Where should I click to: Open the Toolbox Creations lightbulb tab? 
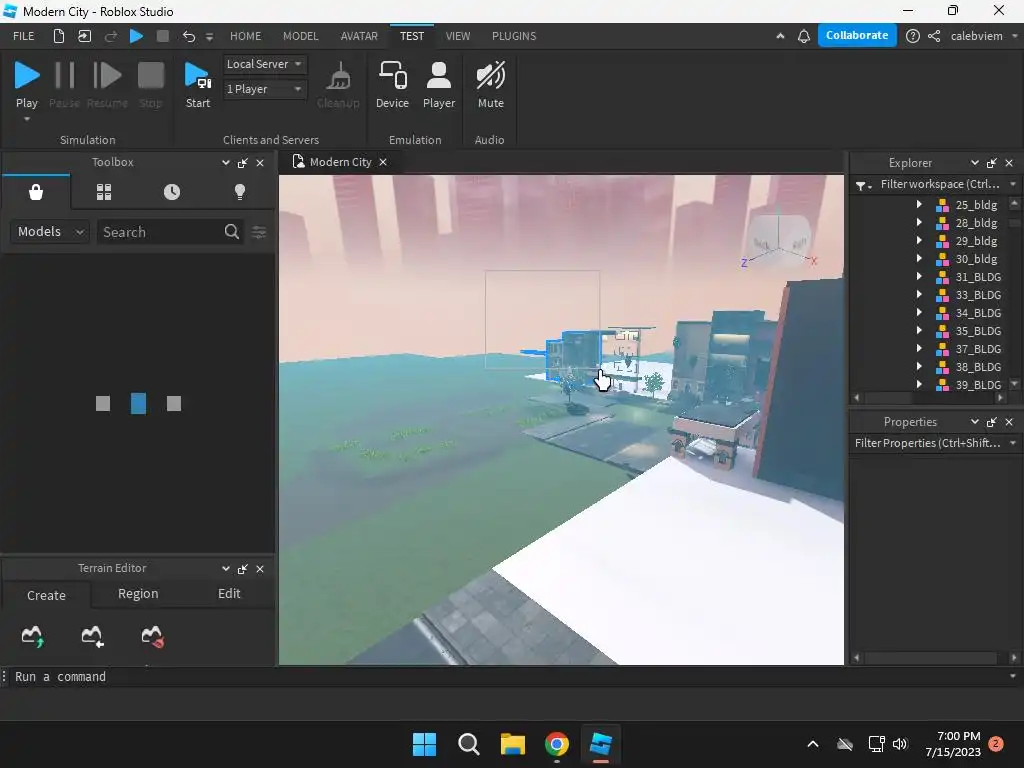point(240,192)
